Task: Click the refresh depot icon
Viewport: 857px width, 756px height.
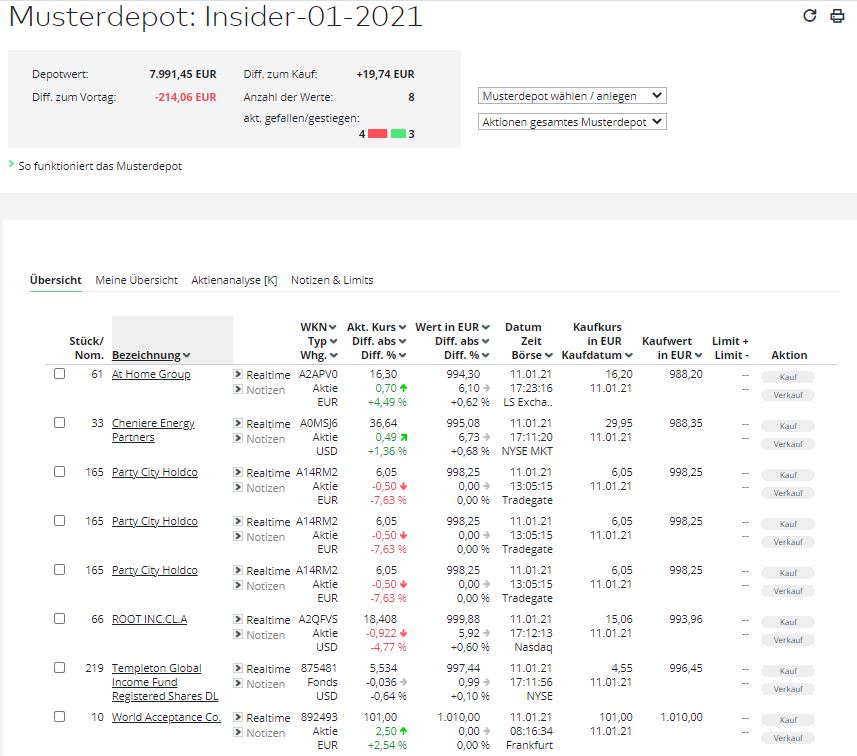Action: click(809, 15)
